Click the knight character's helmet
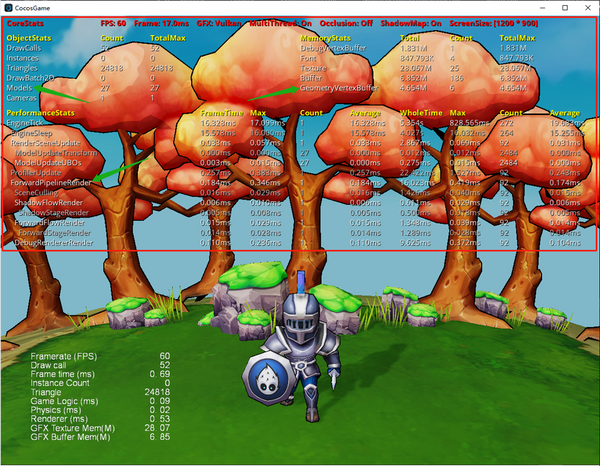The height and width of the screenshot is (466, 600). [301, 316]
